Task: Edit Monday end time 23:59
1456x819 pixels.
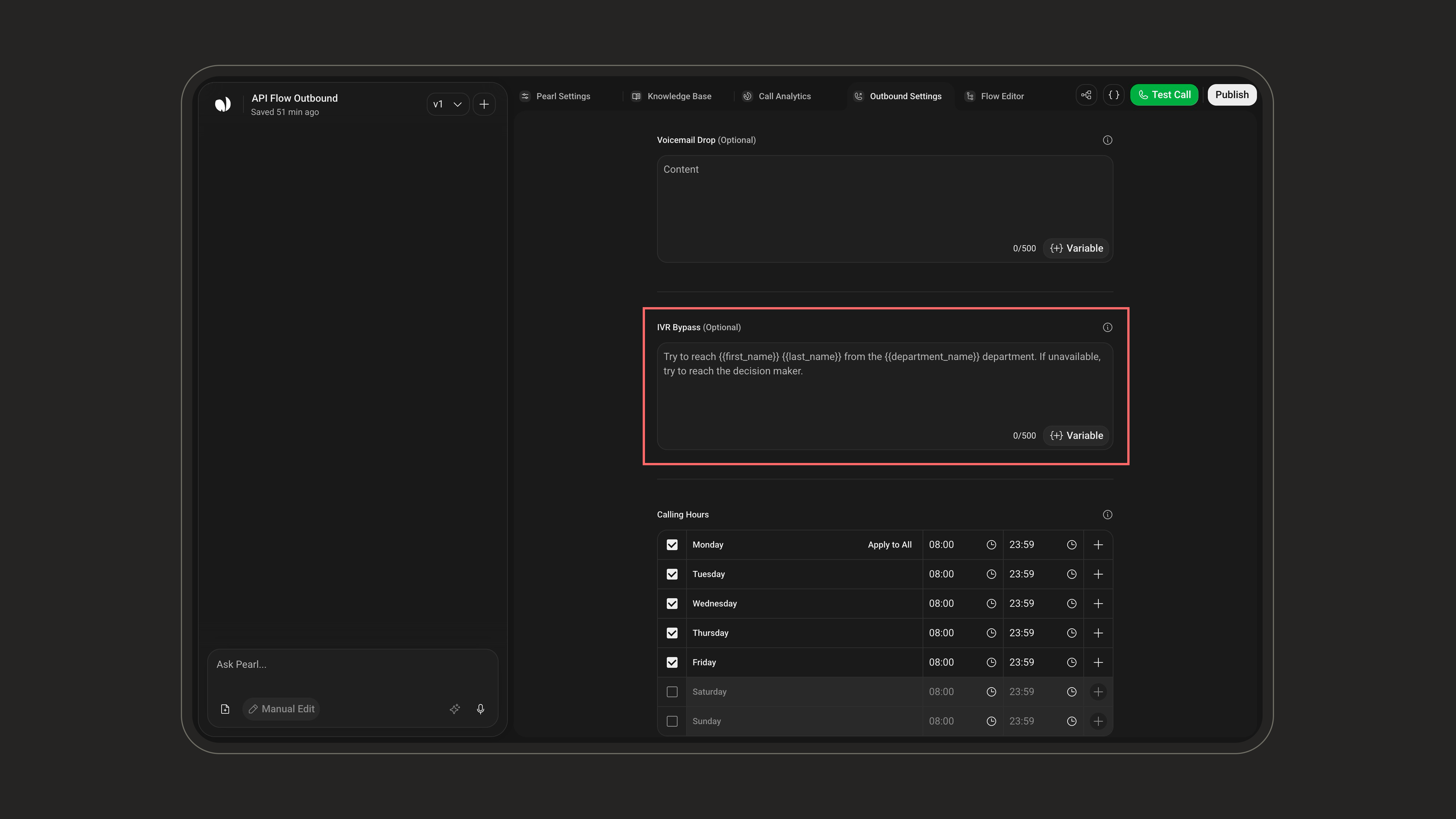Action: [1021, 545]
